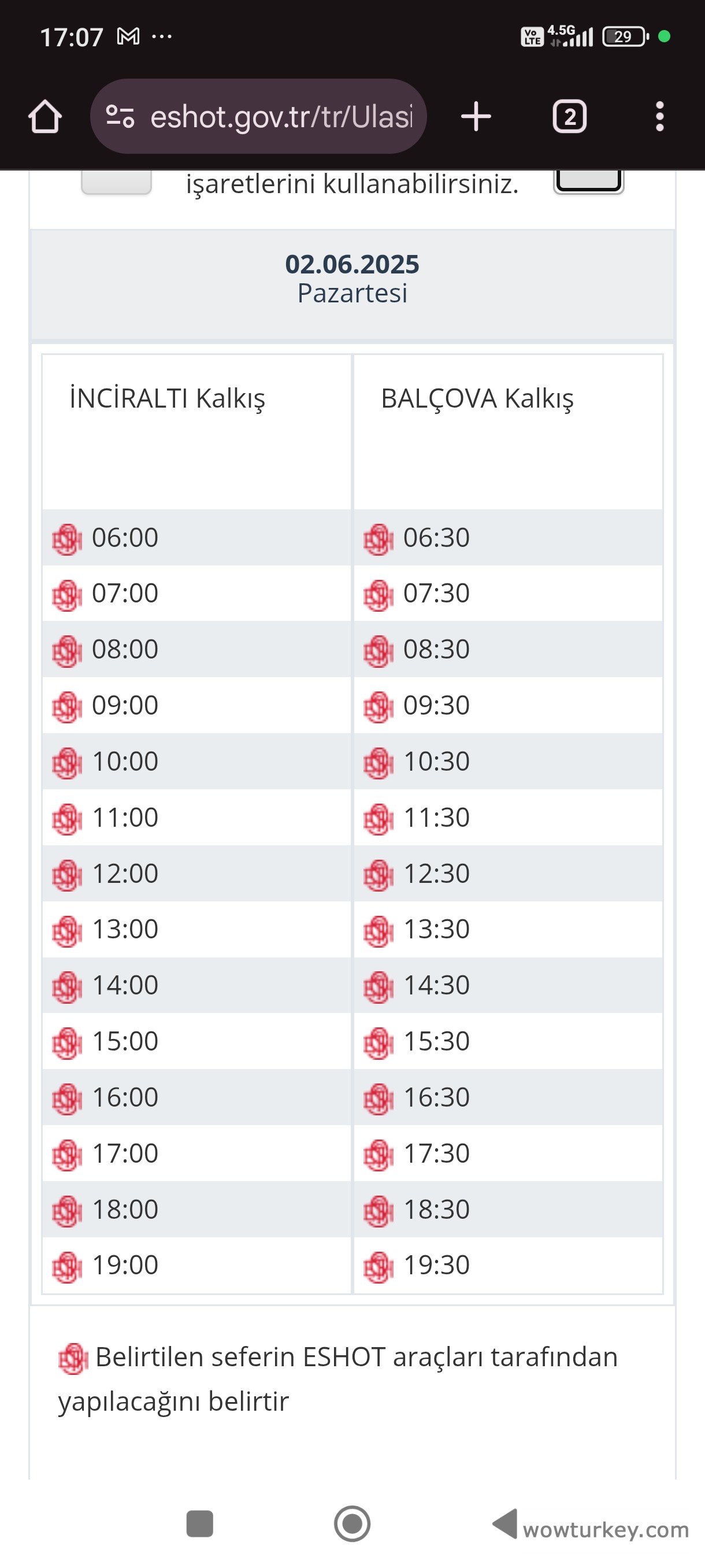Click the BALÇOVA Kalkış column header
The height and width of the screenshot is (1568, 705).
click(477, 399)
